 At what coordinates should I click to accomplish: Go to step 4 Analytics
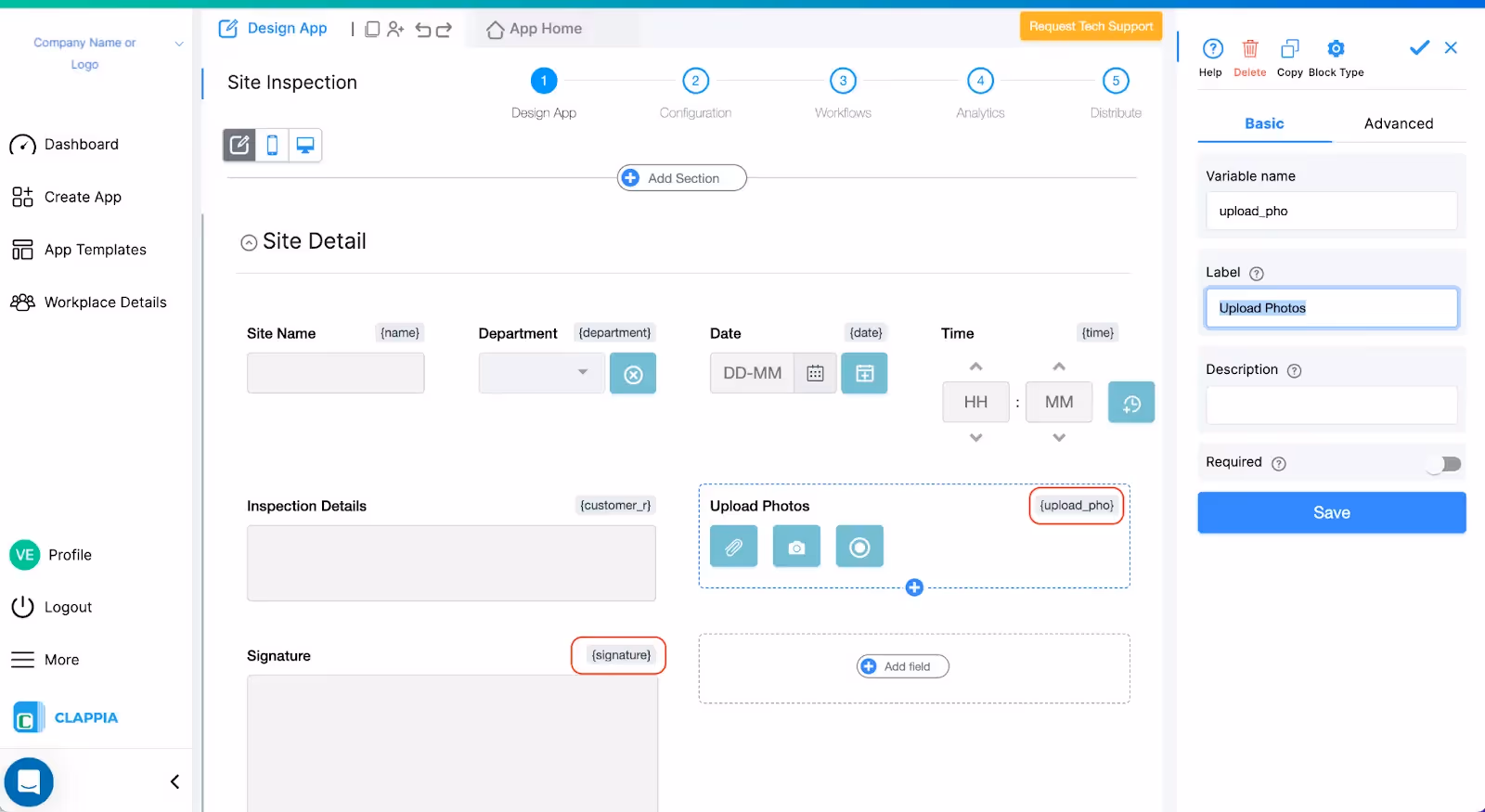click(x=980, y=81)
